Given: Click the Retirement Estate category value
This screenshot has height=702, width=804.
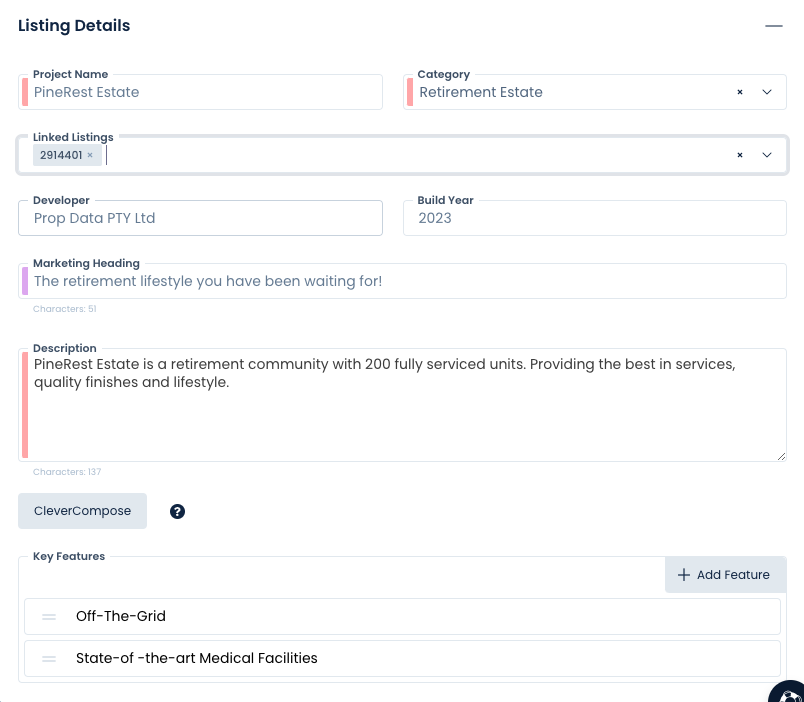Looking at the screenshot, I should point(481,92).
